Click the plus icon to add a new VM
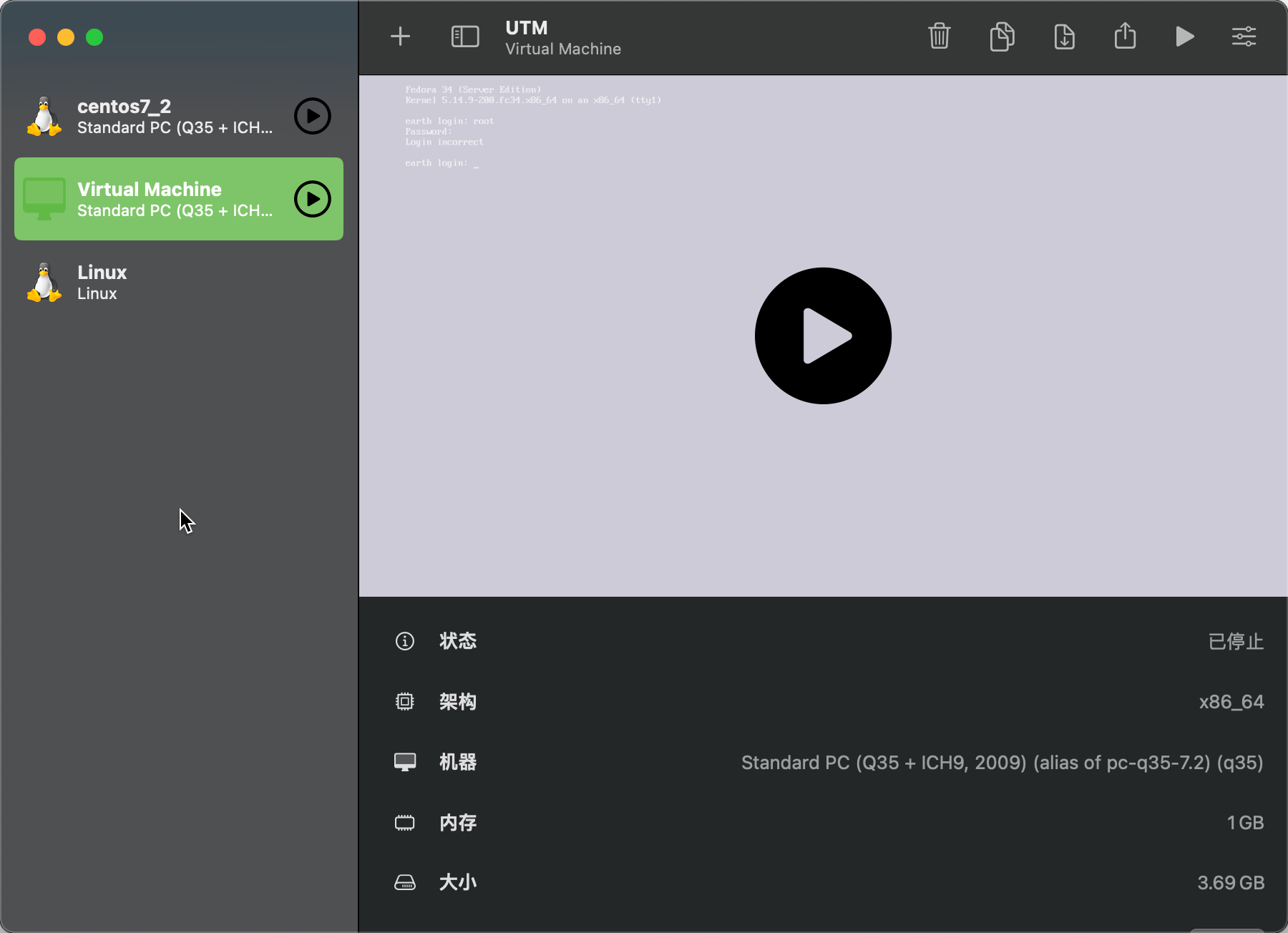The width and height of the screenshot is (1288, 933). tap(400, 36)
